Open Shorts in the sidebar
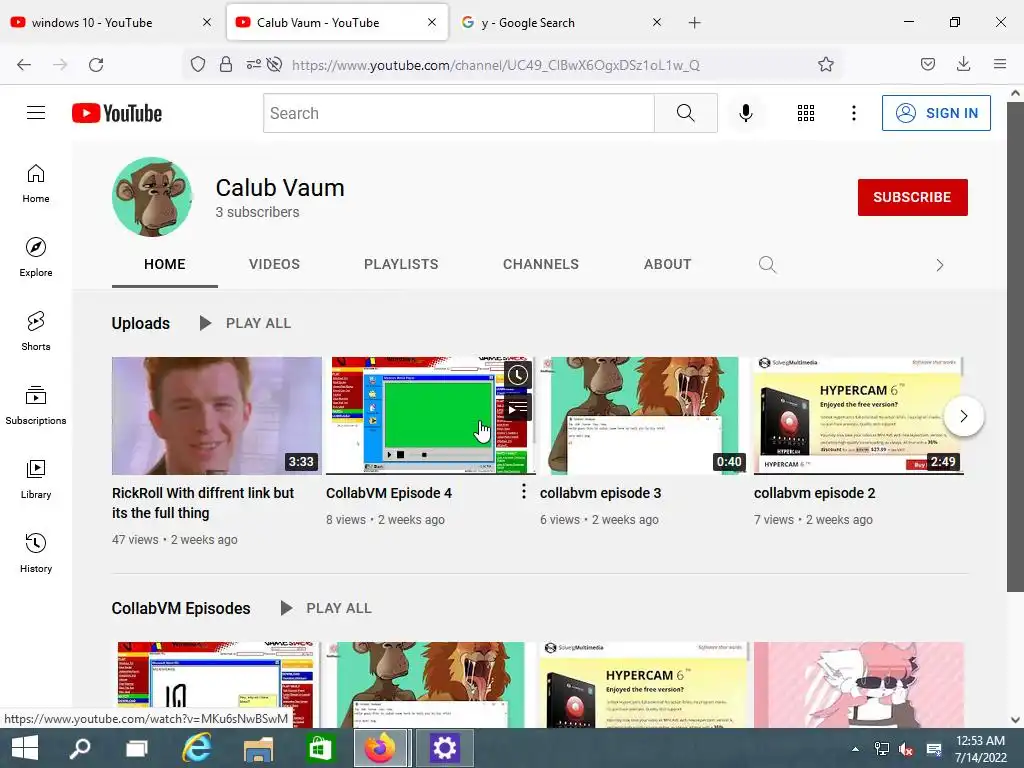The width and height of the screenshot is (1024, 768). [36, 331]
